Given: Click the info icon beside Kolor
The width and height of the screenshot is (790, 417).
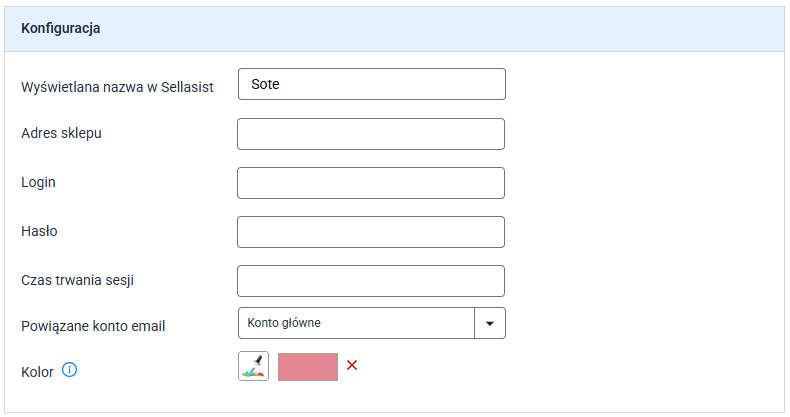Looking at the screenshot, I should (70, 370).
